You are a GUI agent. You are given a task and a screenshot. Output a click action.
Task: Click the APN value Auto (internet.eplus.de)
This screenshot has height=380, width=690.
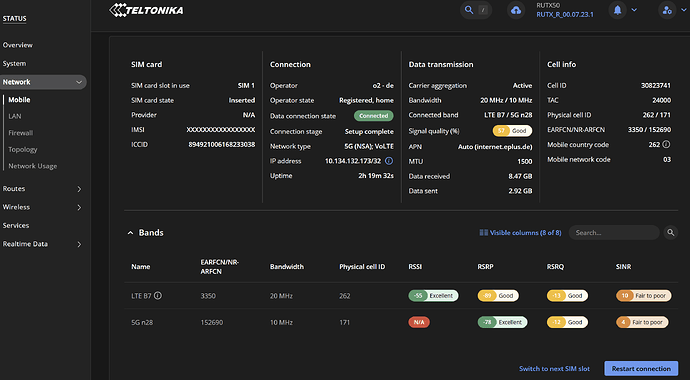pos(495,146)
